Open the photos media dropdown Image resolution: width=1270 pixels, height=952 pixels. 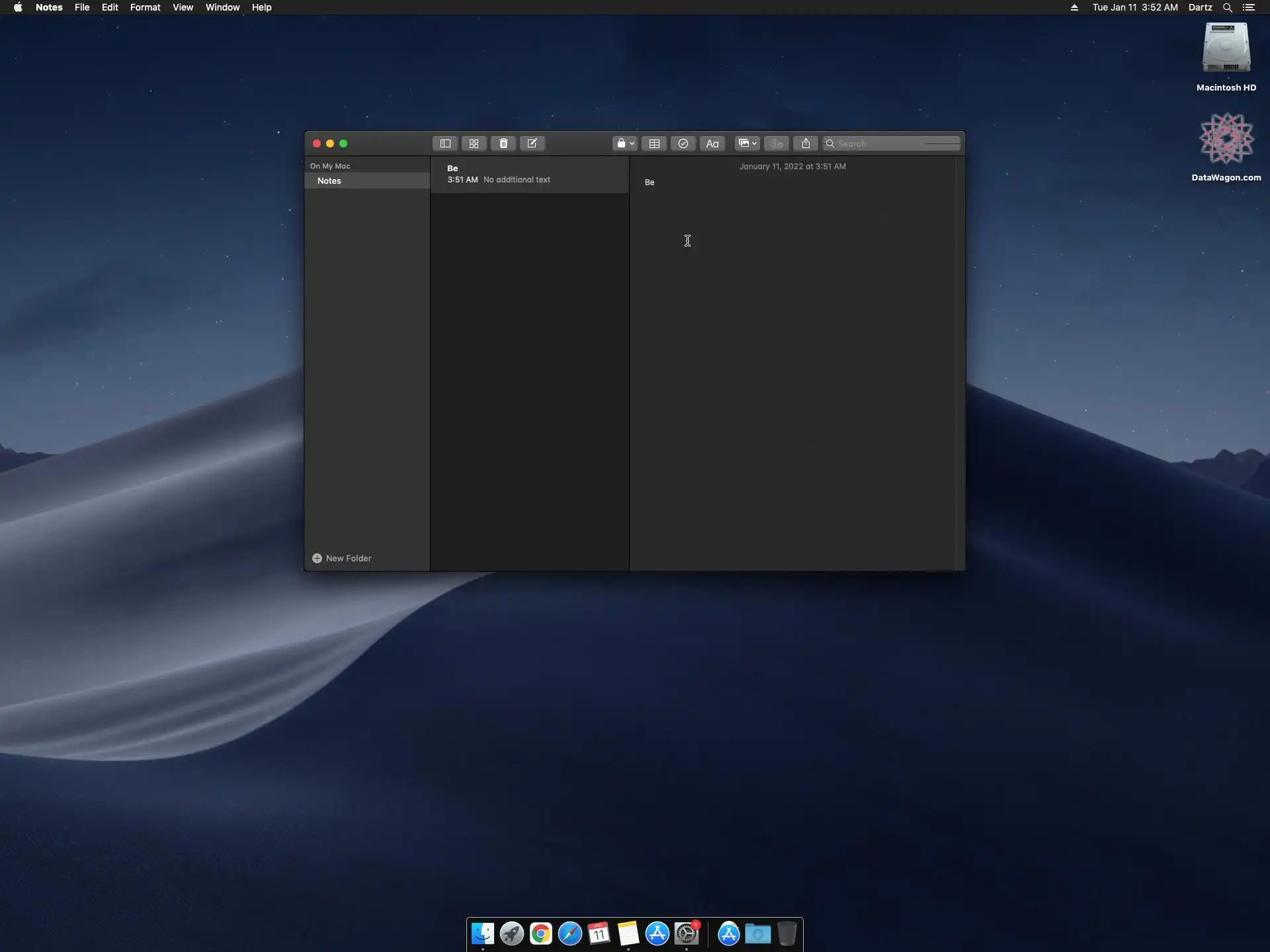pyautogui.click(x=747, y=143)
